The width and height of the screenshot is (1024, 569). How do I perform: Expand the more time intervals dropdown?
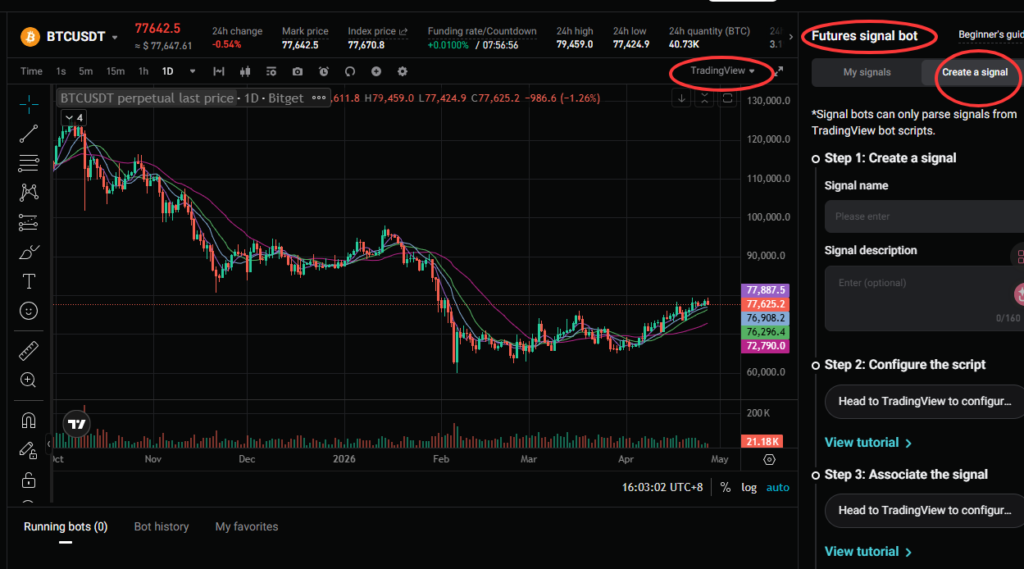(x=192, y=71)
